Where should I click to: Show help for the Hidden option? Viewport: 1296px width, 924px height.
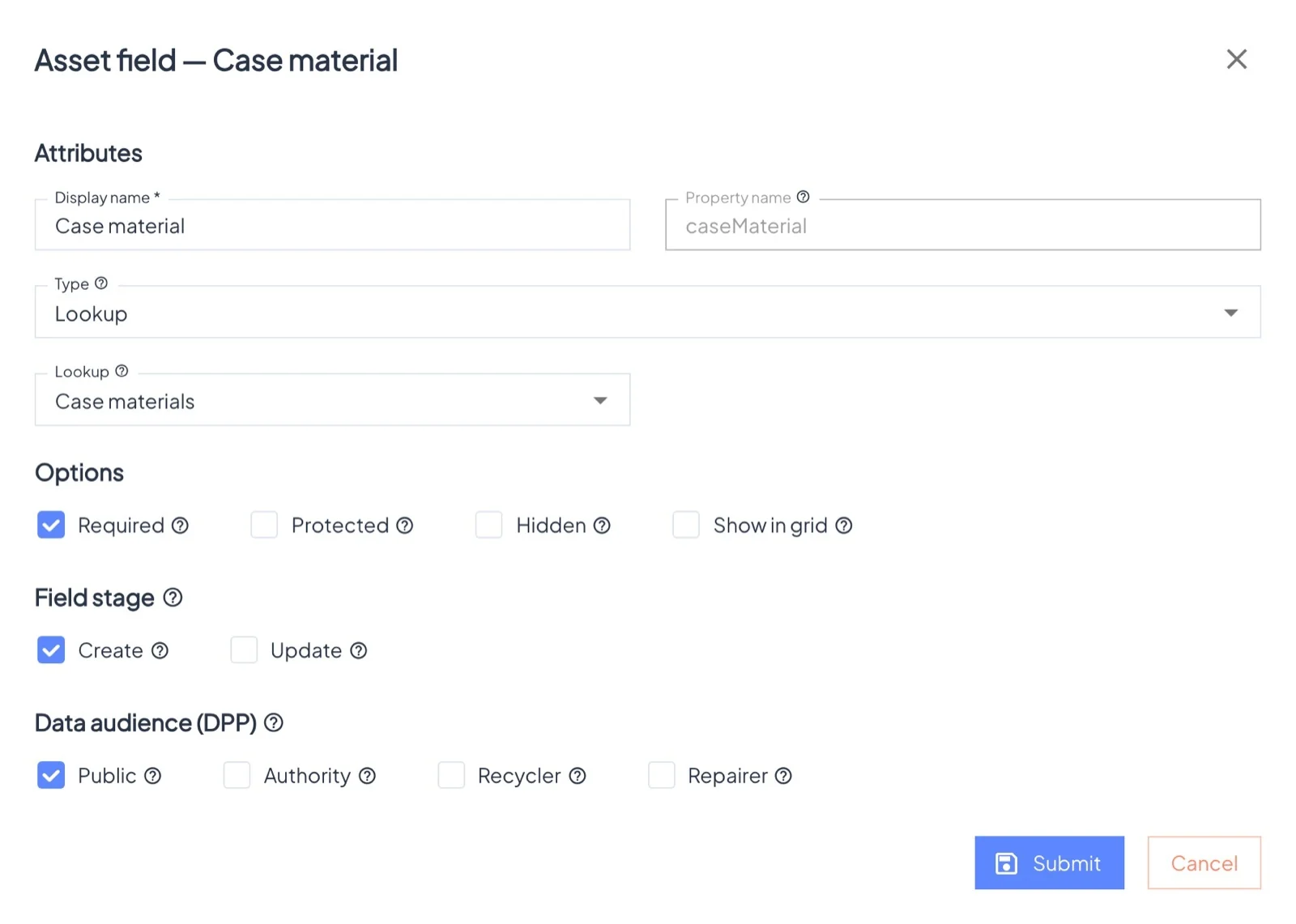602,526
